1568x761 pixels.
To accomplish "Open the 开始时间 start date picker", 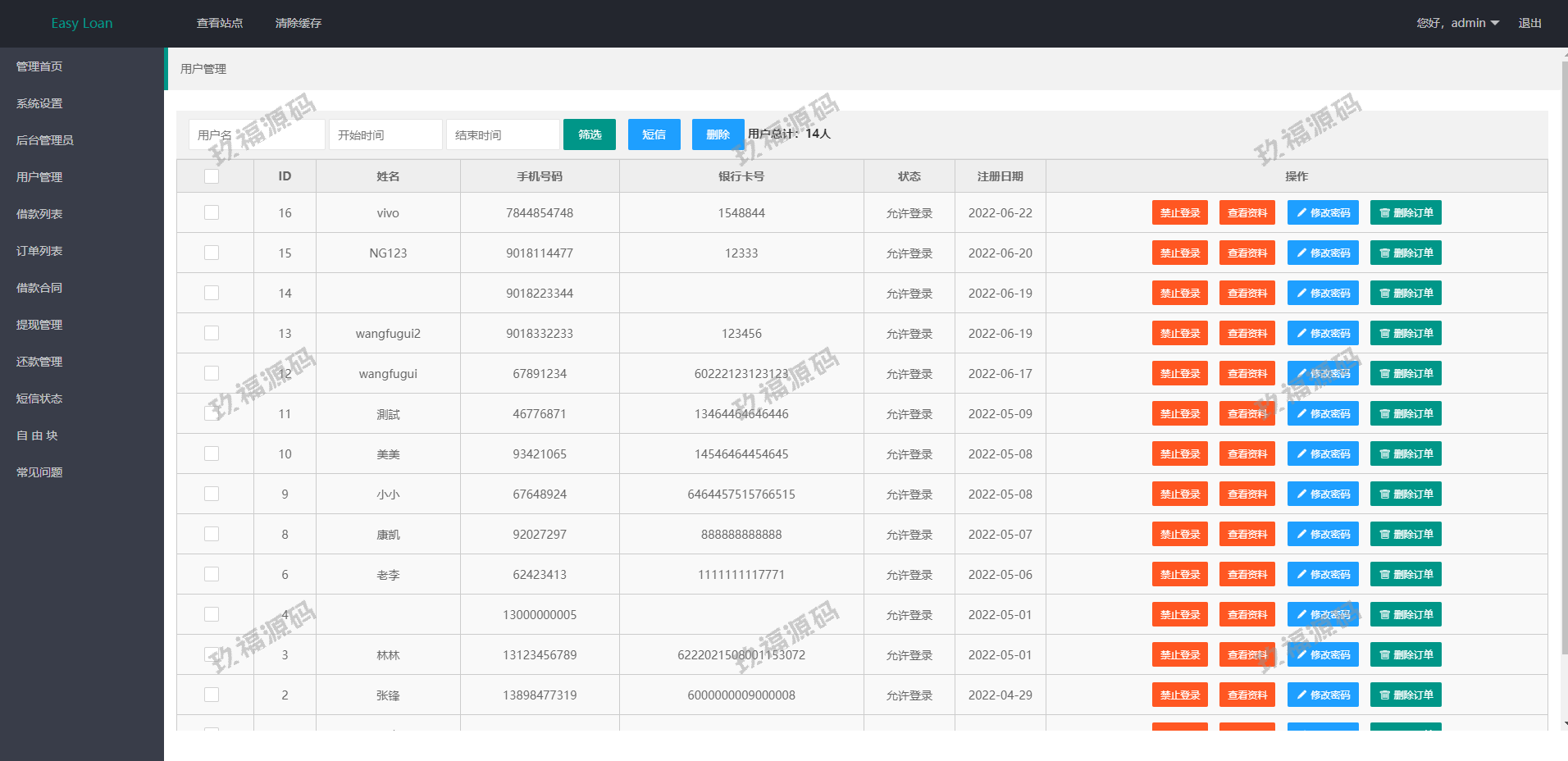I will [385, 134].
